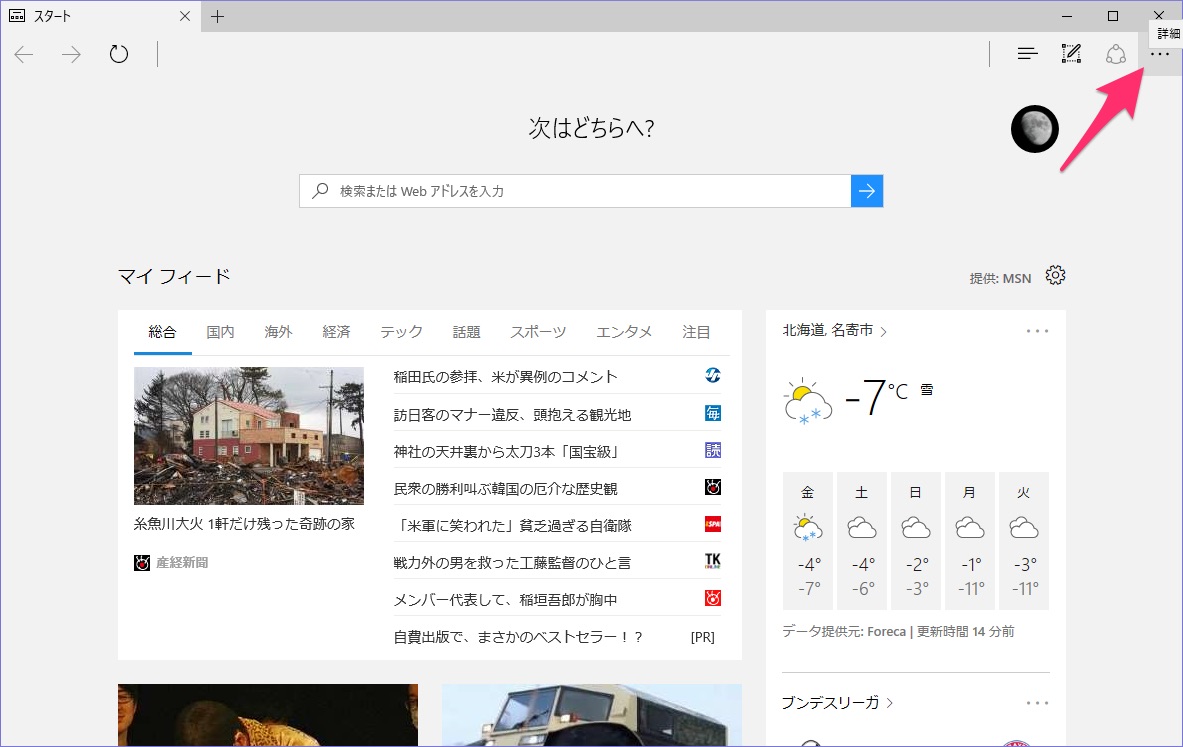Open 稲田氏の参拝、米が異例のコメント
1183x747 pixels.
pyautogui.click(x=505, y=377)
